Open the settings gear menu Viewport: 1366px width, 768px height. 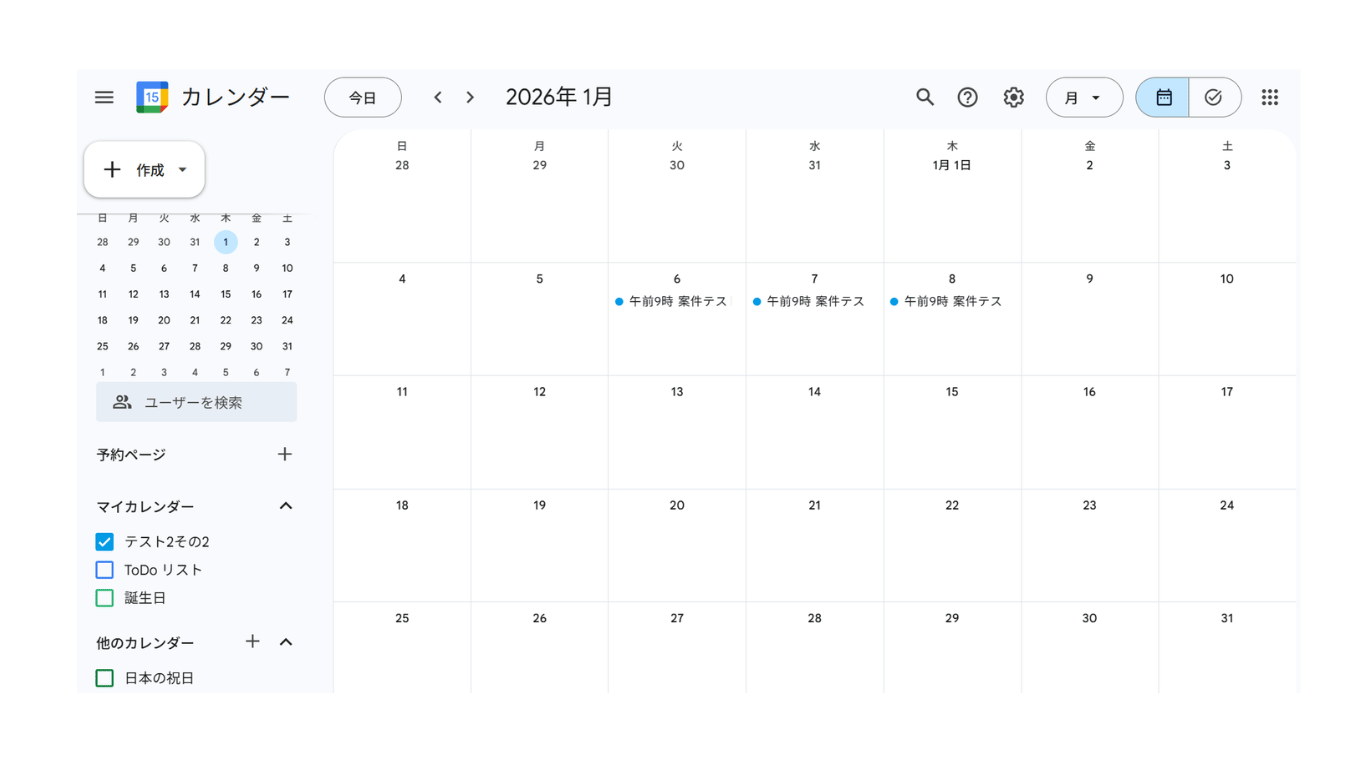click(1014, 97)
